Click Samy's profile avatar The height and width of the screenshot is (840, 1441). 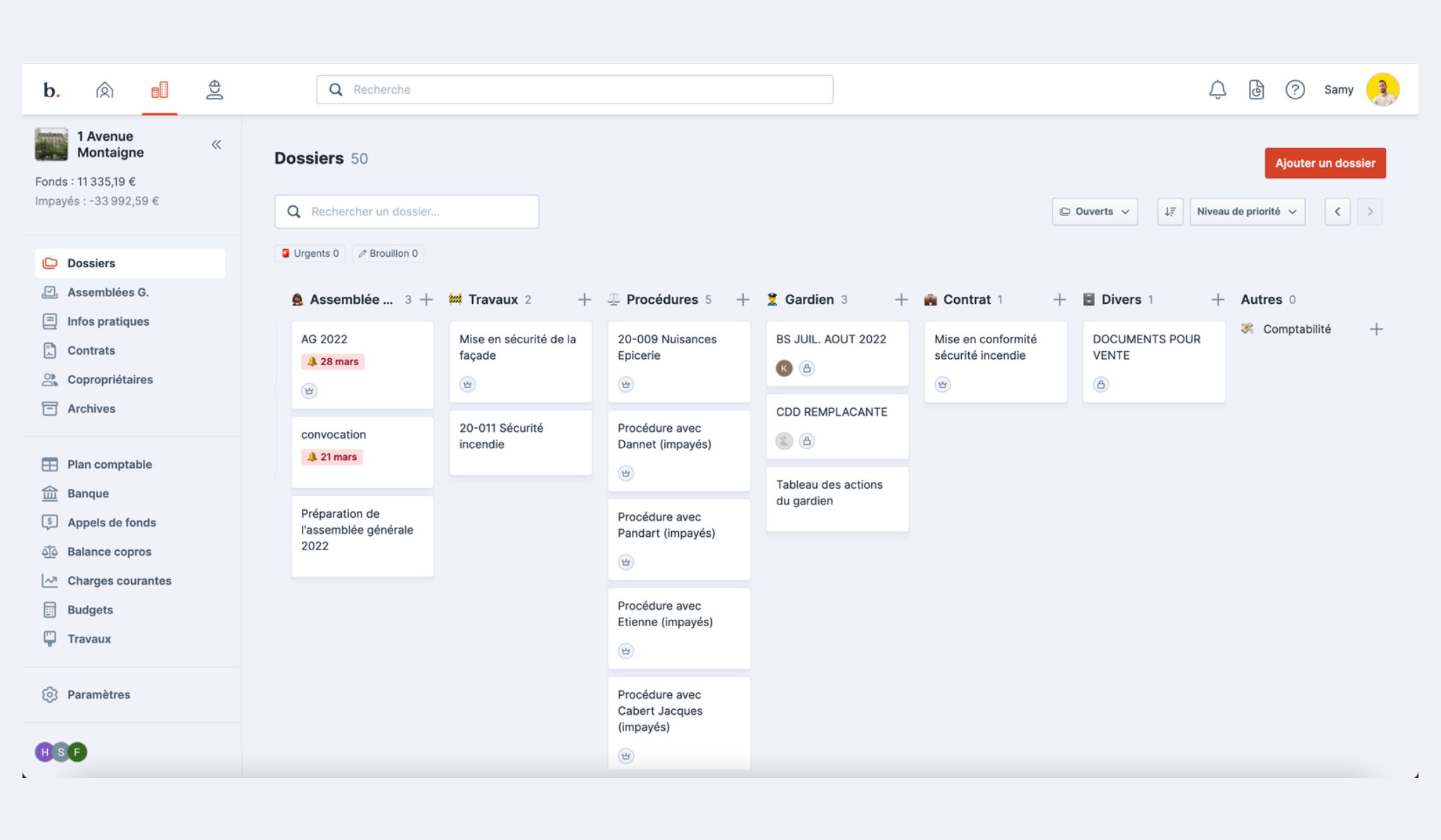tap(1382, 89)
